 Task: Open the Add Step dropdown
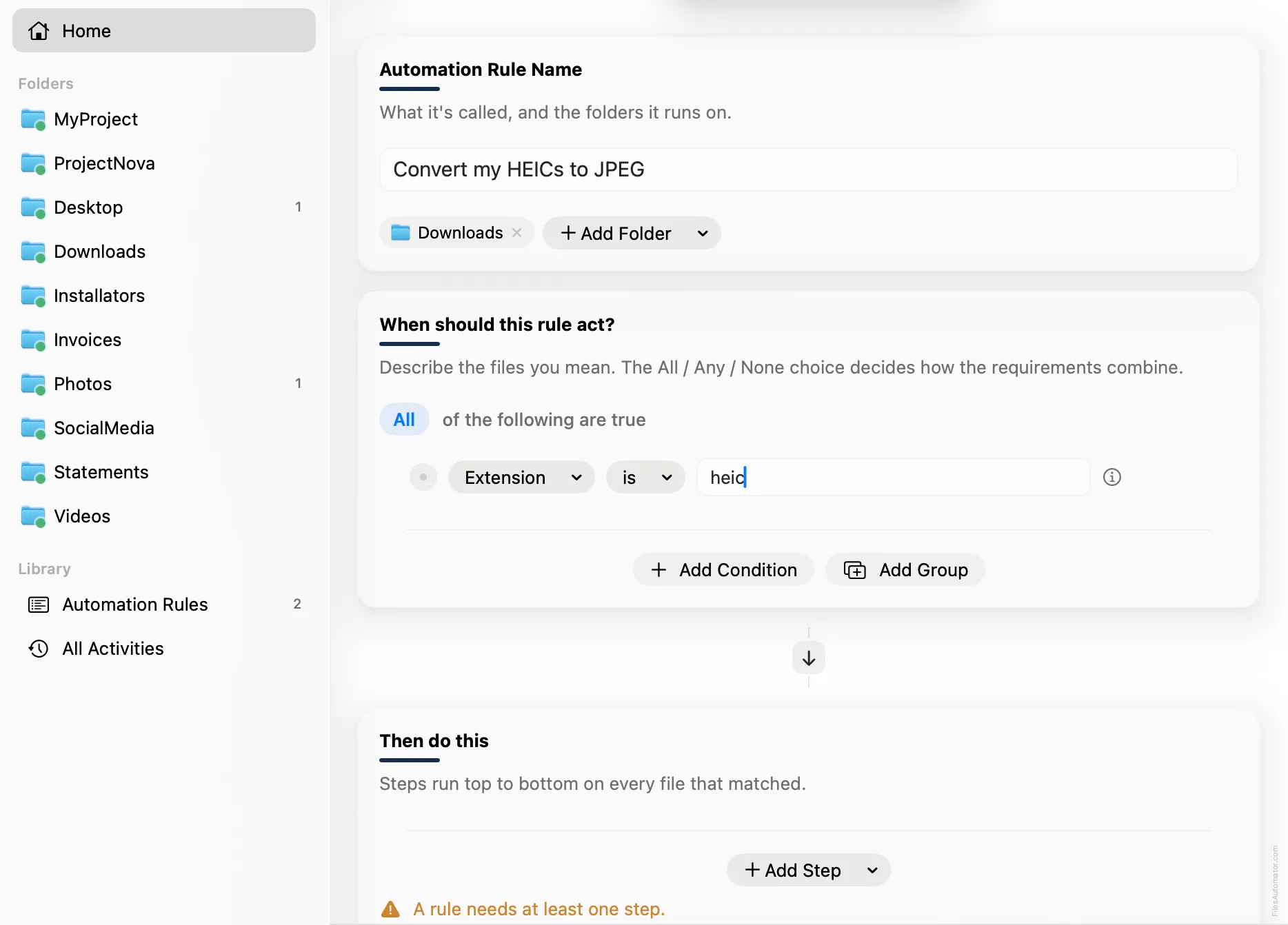809,871
